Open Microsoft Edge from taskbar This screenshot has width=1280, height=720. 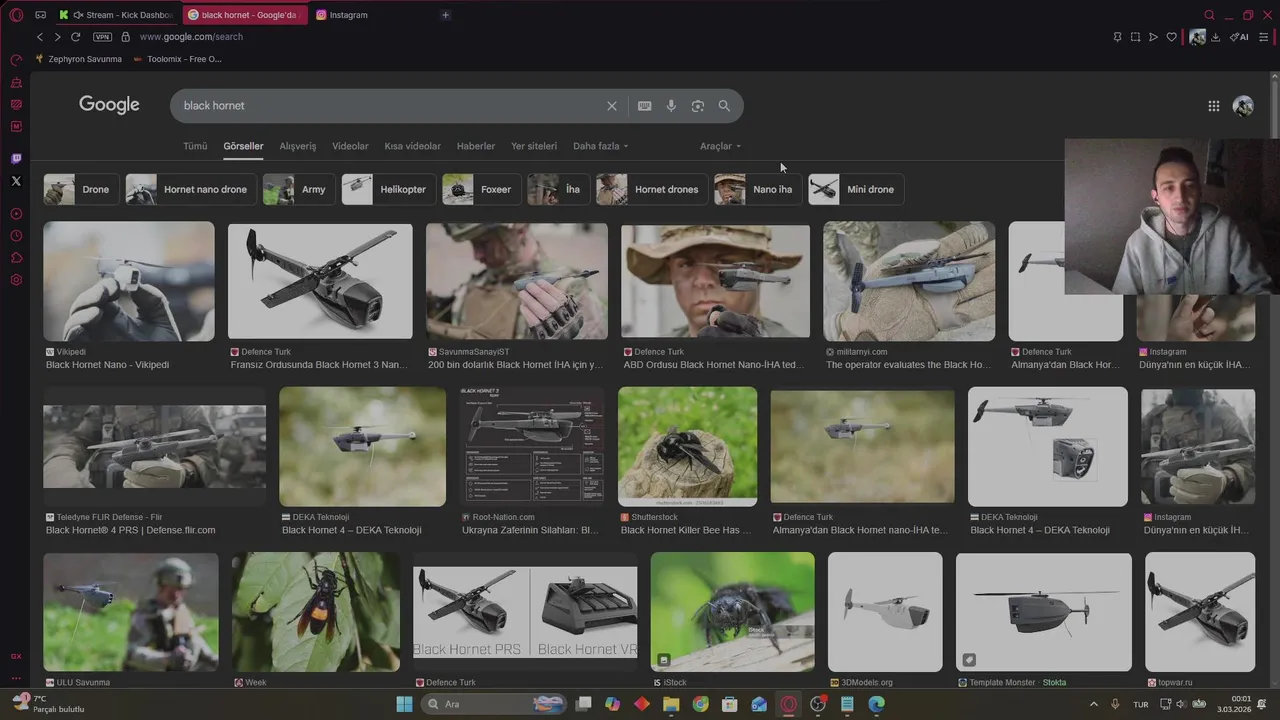[877, 704]
